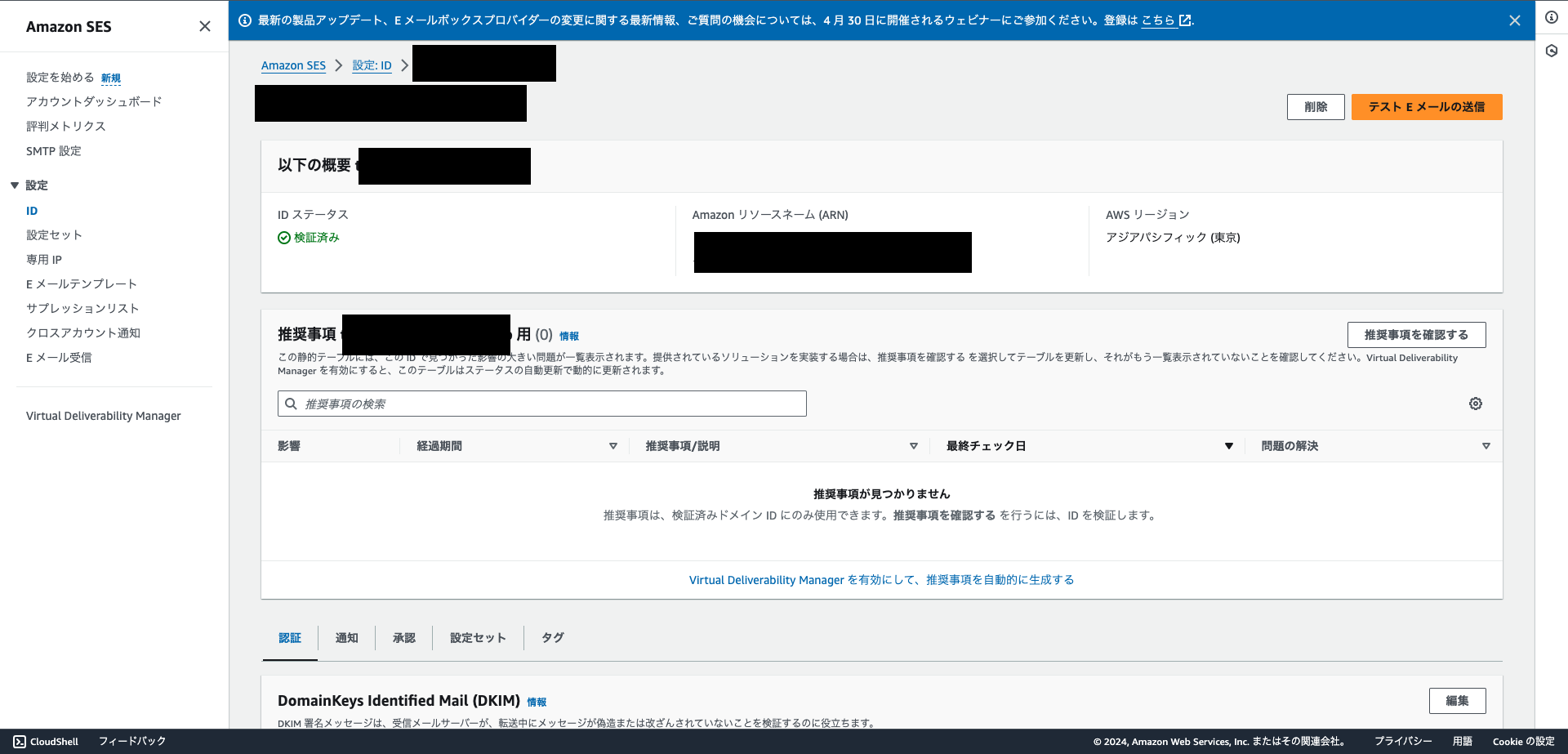Click the 削除 button
The height and width of the screenshot is (754, 1568).
(1316, 107)
